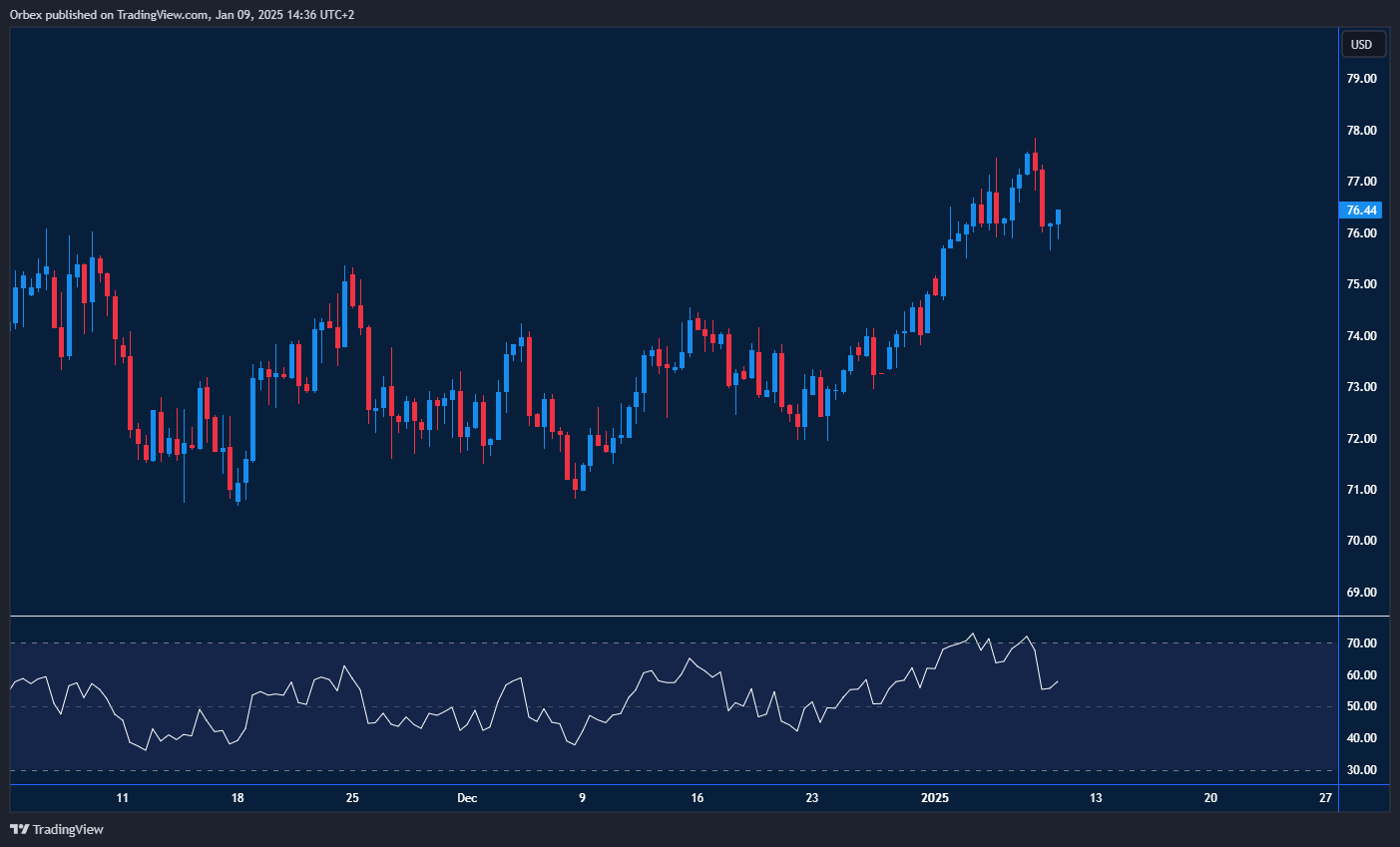Image resolution: width=1400 pixels, height=847 pixels.
Task: Click the TradingView logo icon
Action: click(x=19, y=829)
